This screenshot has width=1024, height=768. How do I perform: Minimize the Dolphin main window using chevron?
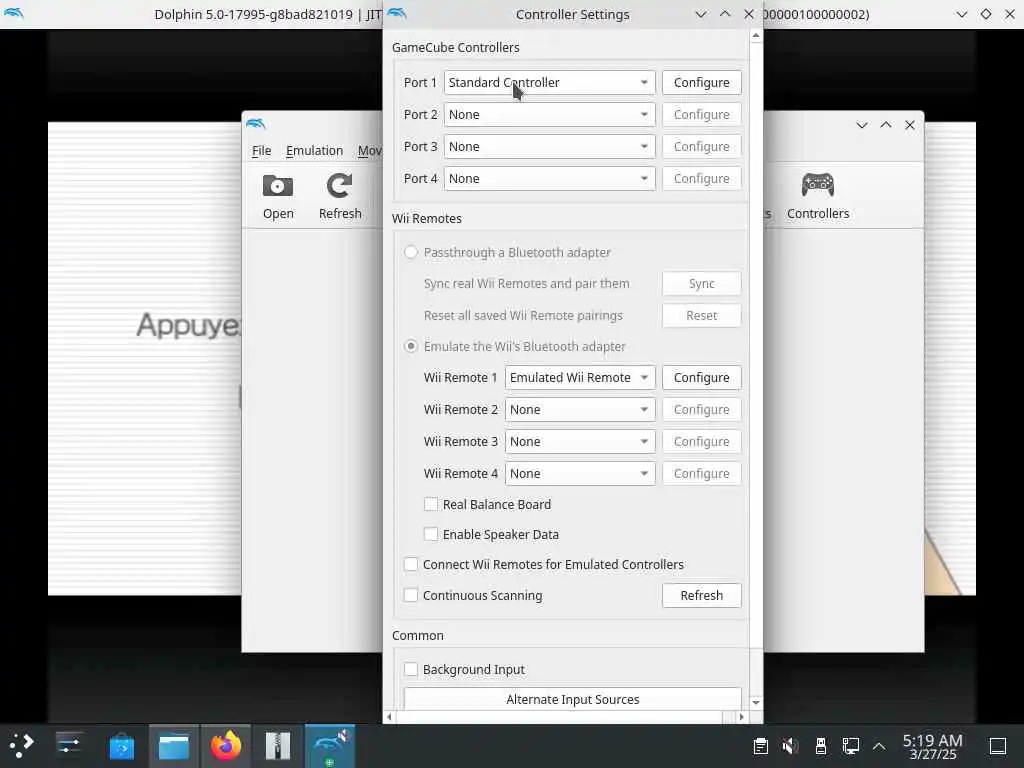[861, 125]
